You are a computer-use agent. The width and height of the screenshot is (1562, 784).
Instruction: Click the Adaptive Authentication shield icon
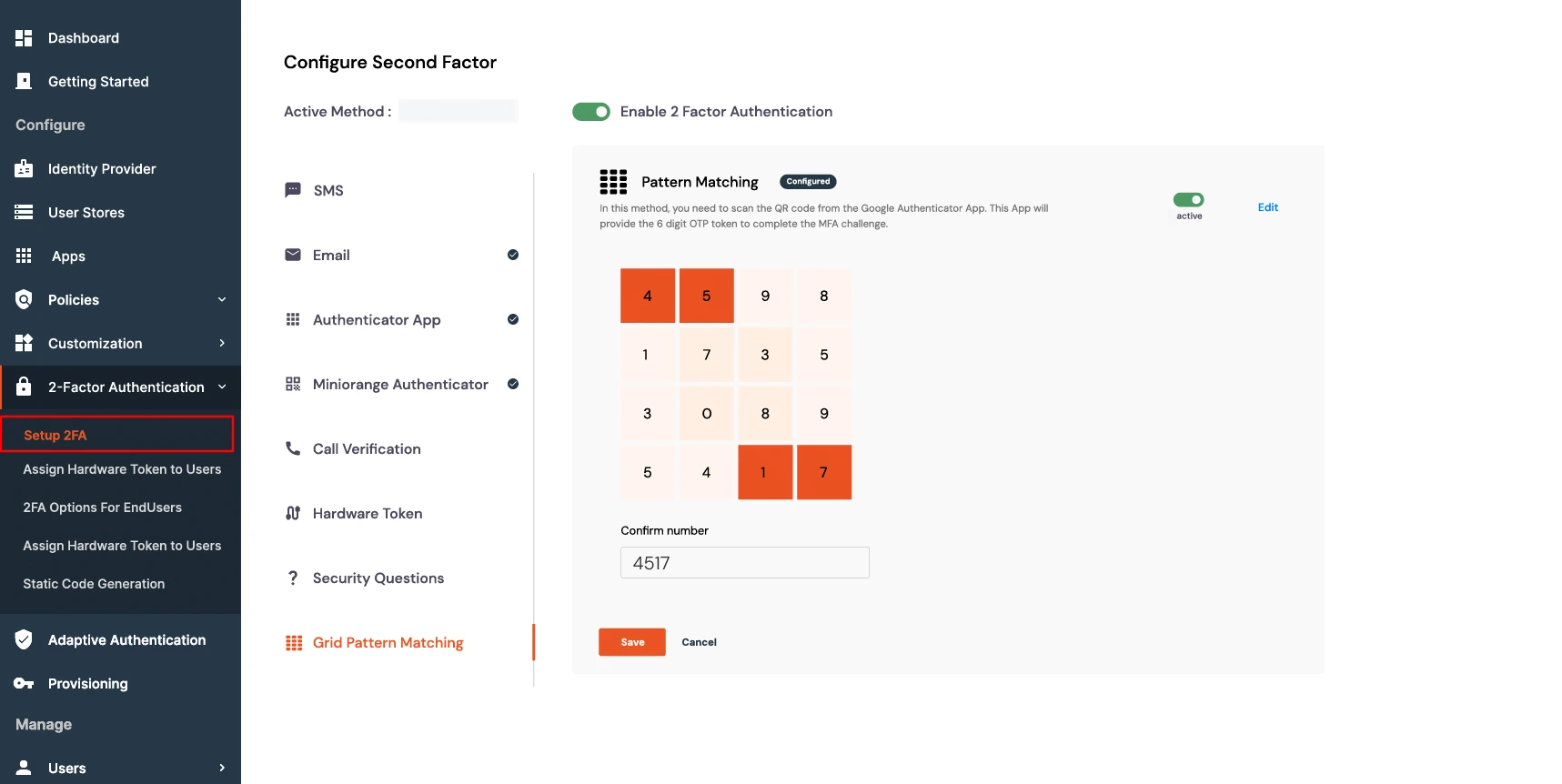(x=24, y=639)
